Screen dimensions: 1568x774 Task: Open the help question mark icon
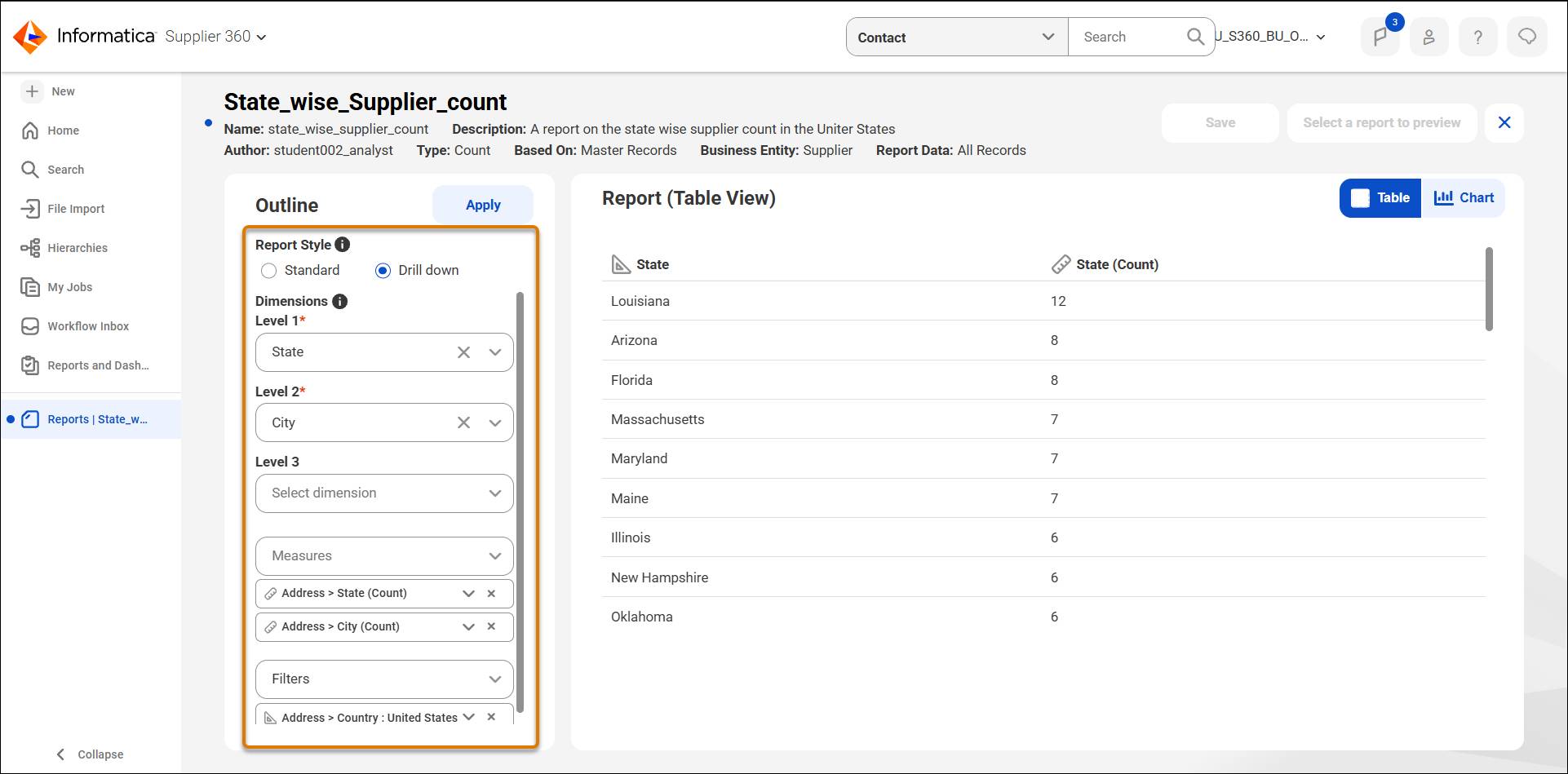coord(1477,37)
